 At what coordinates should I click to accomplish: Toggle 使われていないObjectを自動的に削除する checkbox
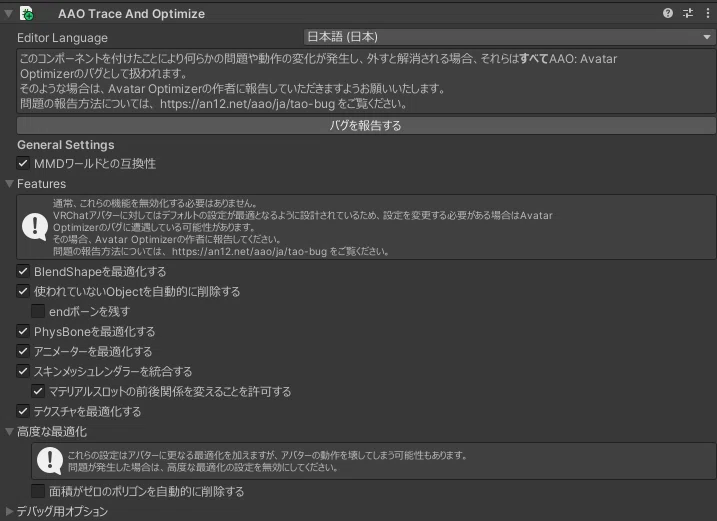click(x=23, y=291)
